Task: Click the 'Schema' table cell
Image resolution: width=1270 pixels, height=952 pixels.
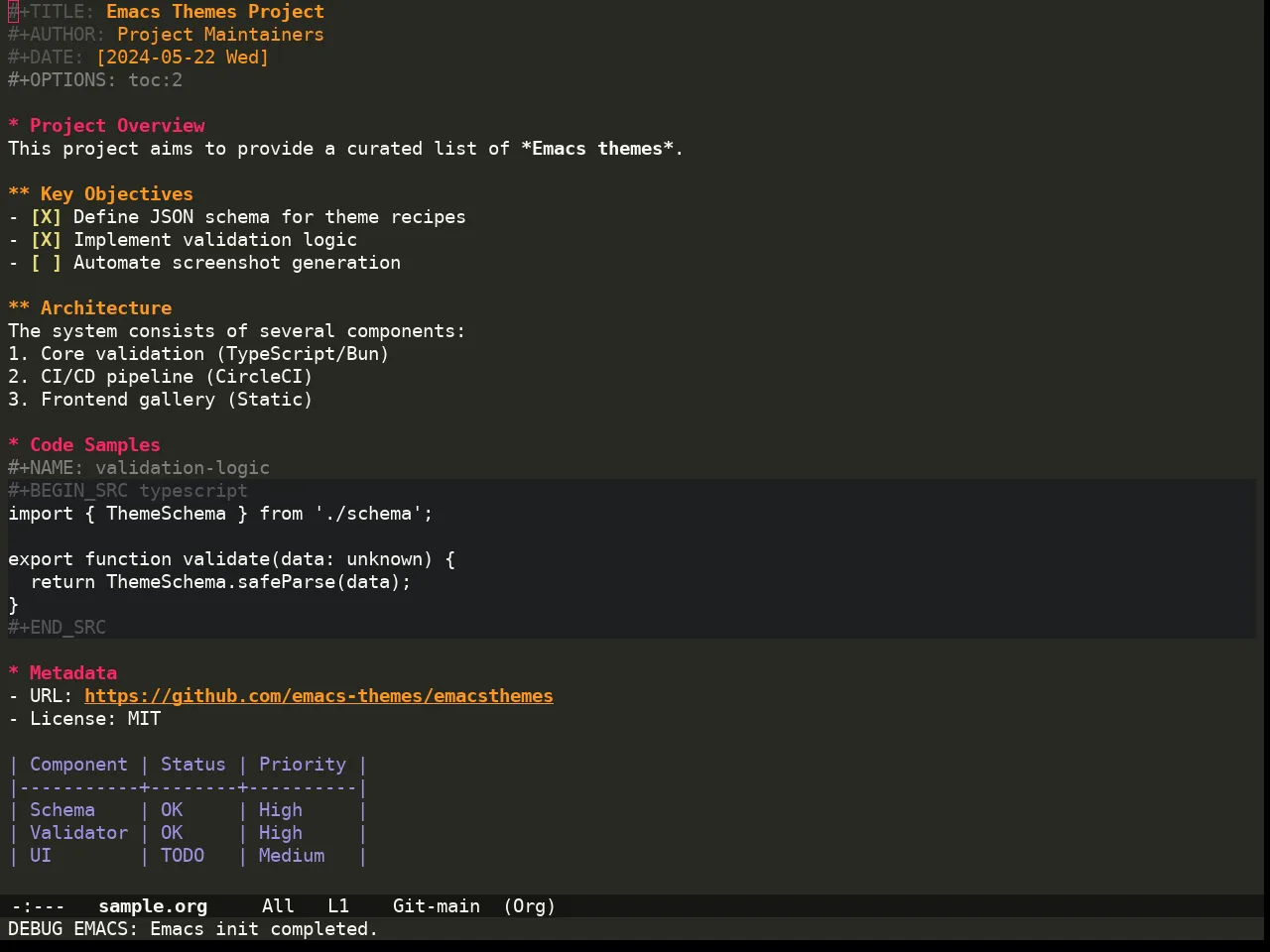Action: (x=63, y=810)
